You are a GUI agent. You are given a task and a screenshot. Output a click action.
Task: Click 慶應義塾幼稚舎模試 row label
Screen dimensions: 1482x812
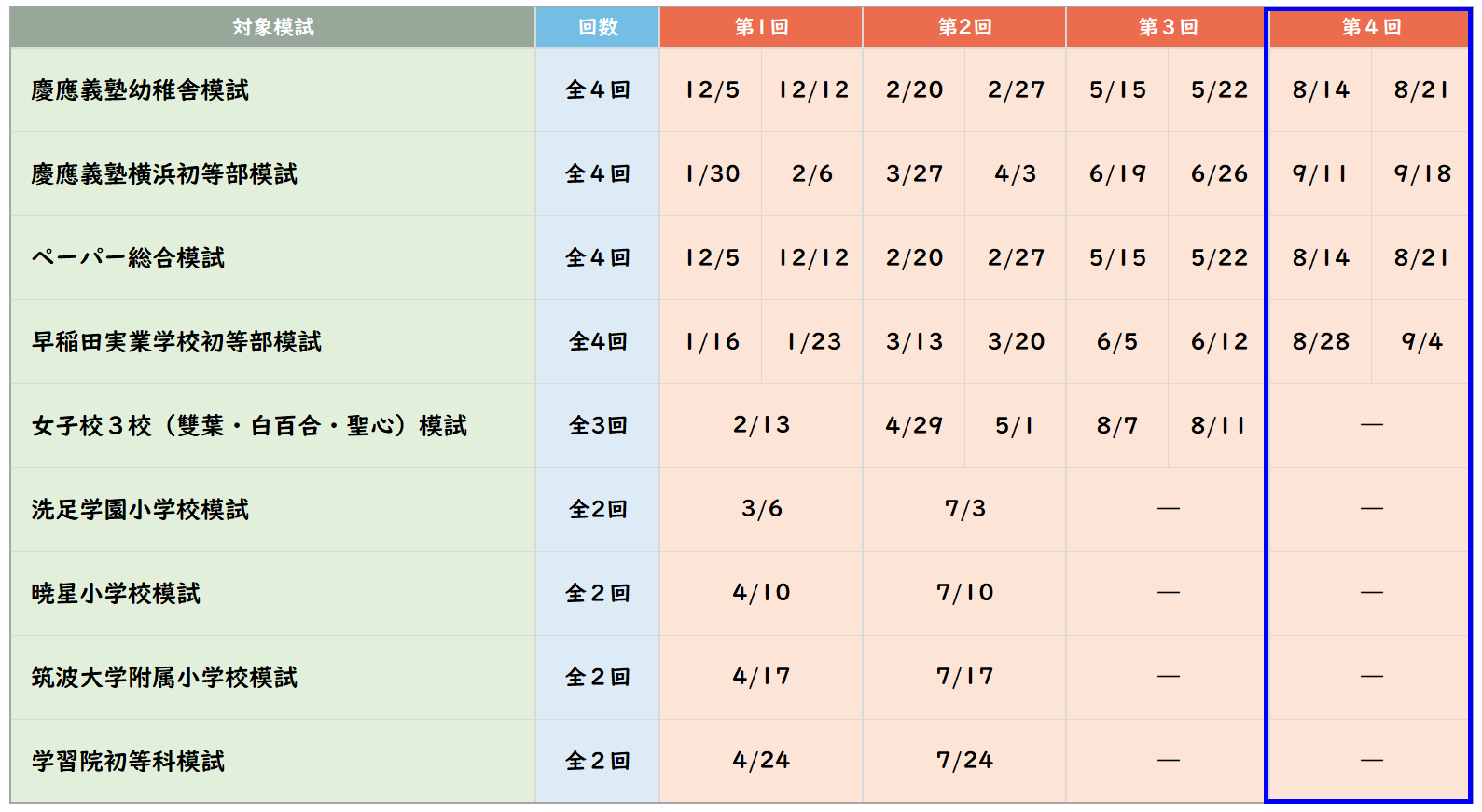tap(140, 90)
